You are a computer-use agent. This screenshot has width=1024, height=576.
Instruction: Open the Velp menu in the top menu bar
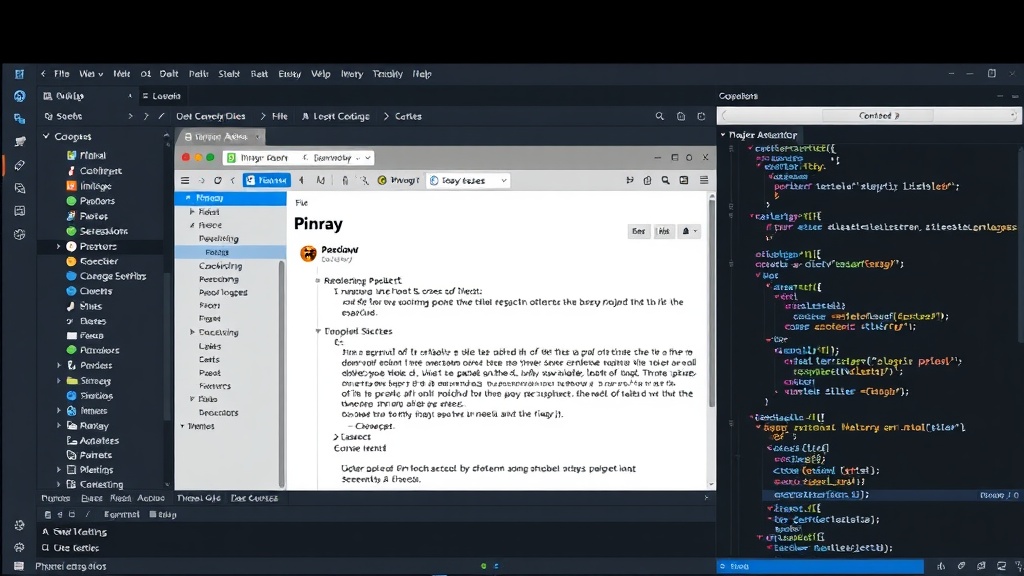[x=320, y=74]
